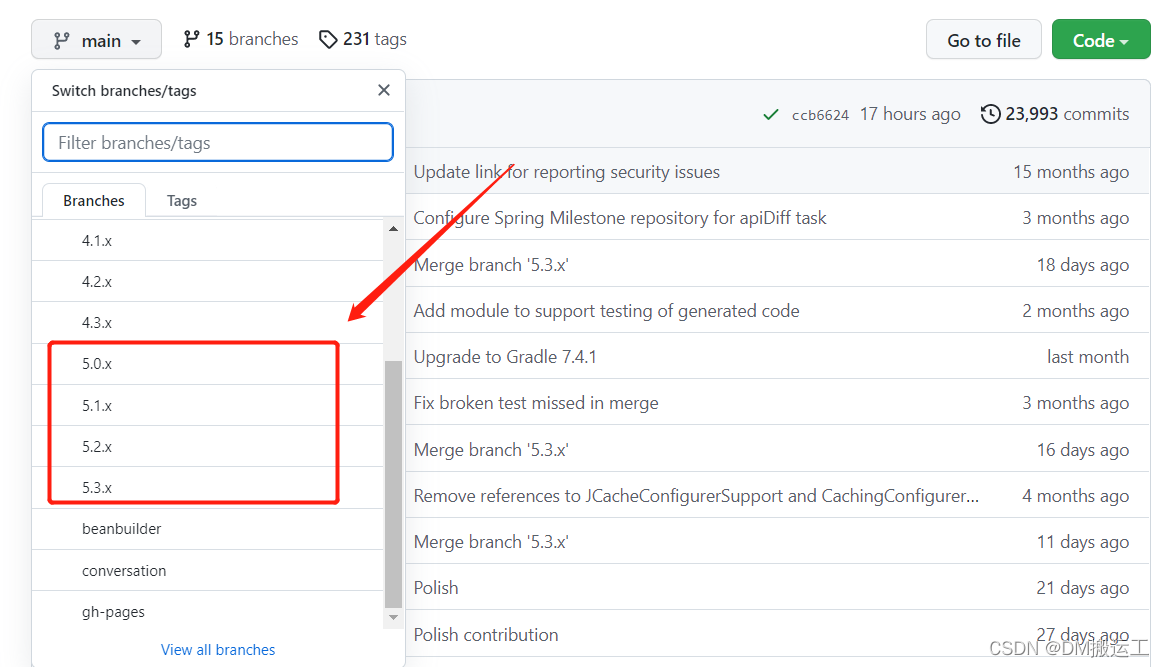Viewport: 1164px width, 667px height.
Task: Click the branch list scrollbar thumb
Action: pos(393,484)
